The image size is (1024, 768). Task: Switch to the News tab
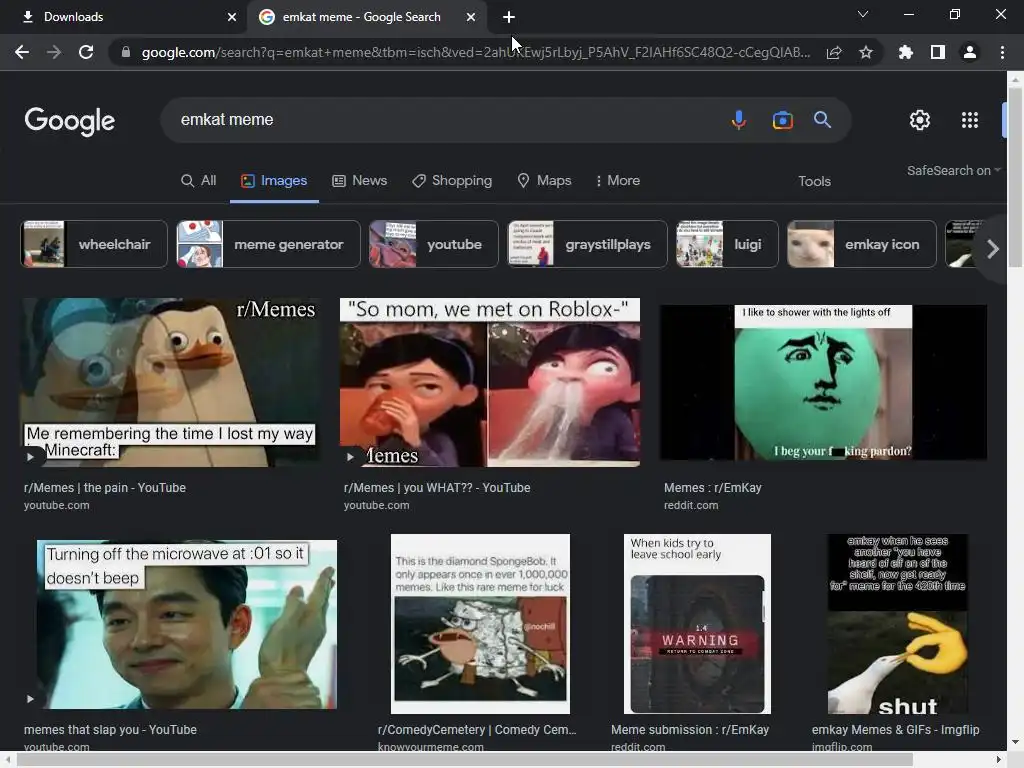coord(359,181)
